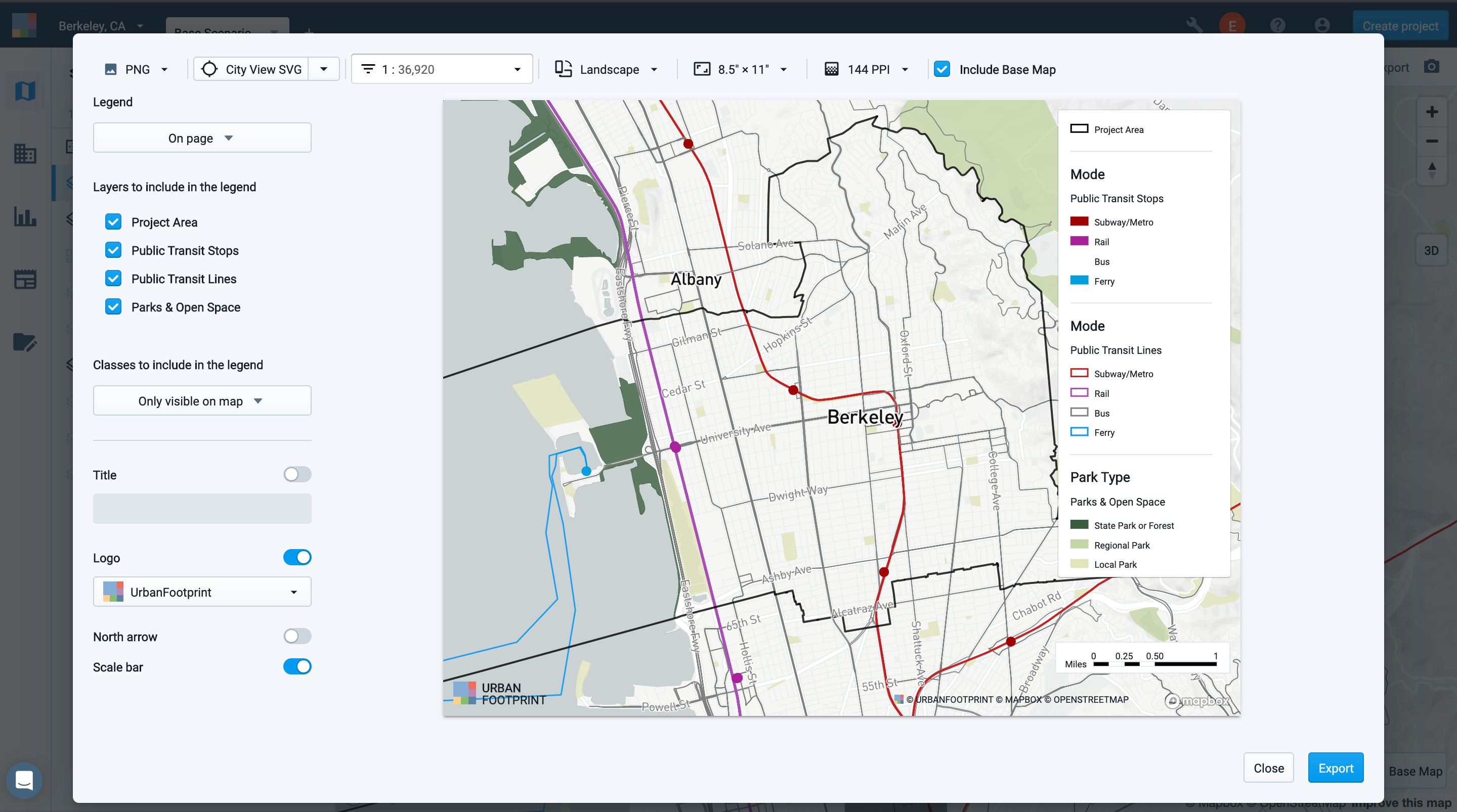The width and height of the screenshot is (1457, 812).
Task: Disable the Public Transit Lines layer checkbox
Action: click(114, 278)
